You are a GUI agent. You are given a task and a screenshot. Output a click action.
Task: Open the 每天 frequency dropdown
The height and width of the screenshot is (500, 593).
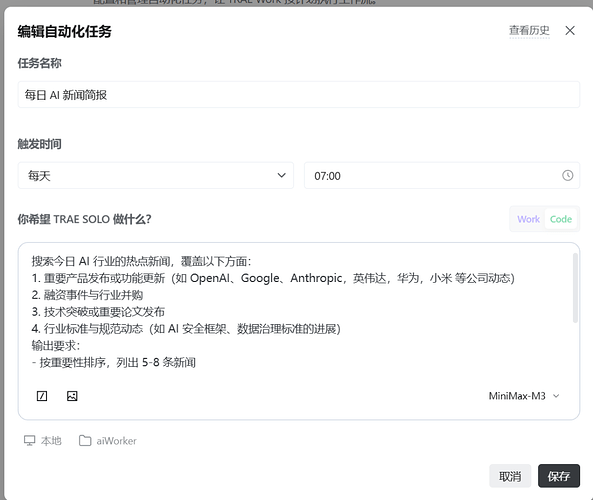click(x=155, y=175)
